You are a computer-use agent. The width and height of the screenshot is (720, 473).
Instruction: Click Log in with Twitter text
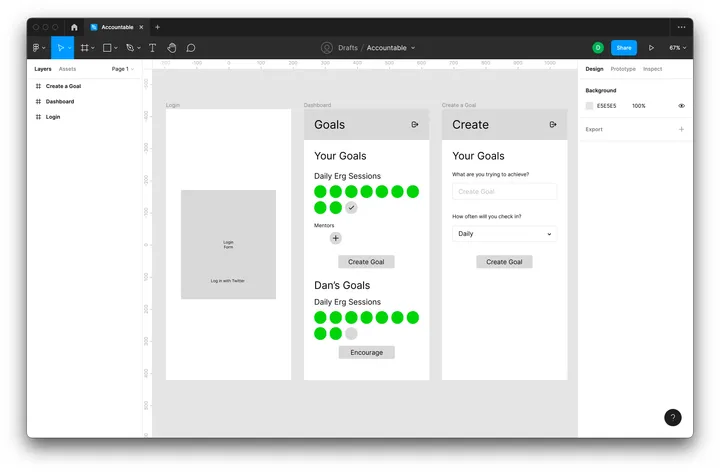(x=228, y=281)
